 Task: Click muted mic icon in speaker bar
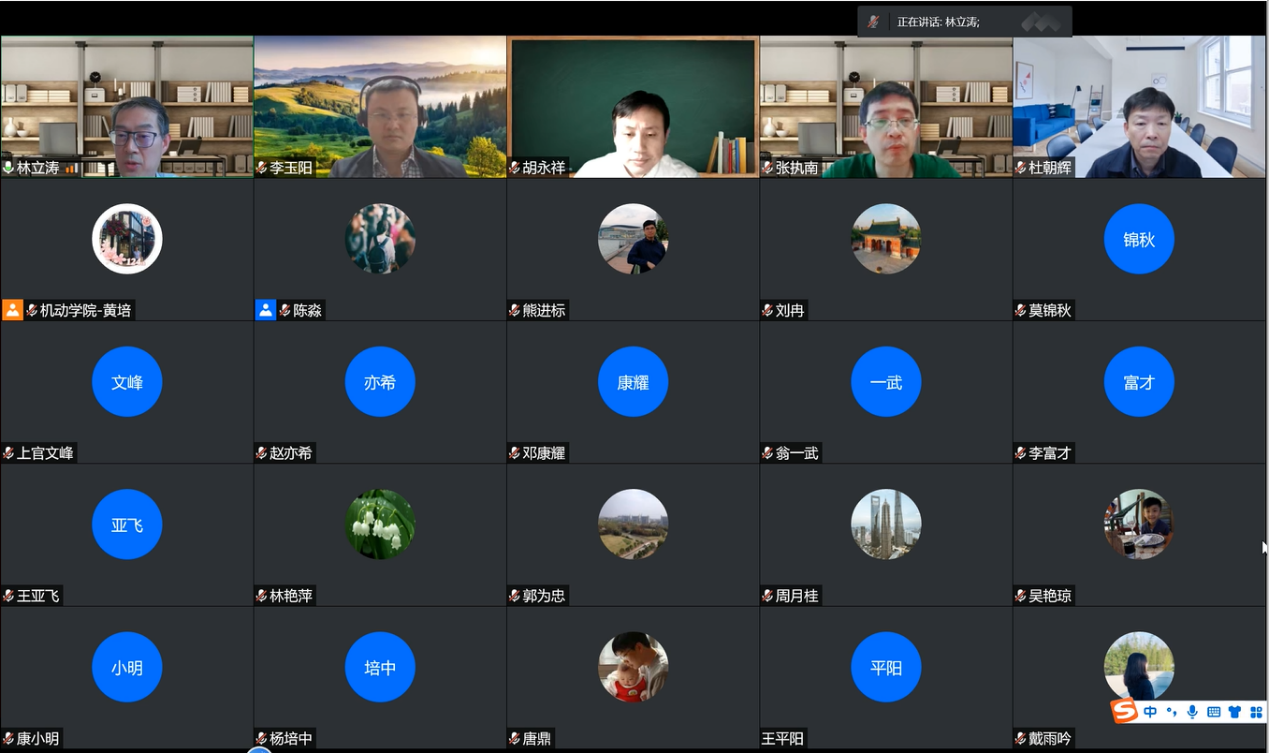click(x=874, y=21)
